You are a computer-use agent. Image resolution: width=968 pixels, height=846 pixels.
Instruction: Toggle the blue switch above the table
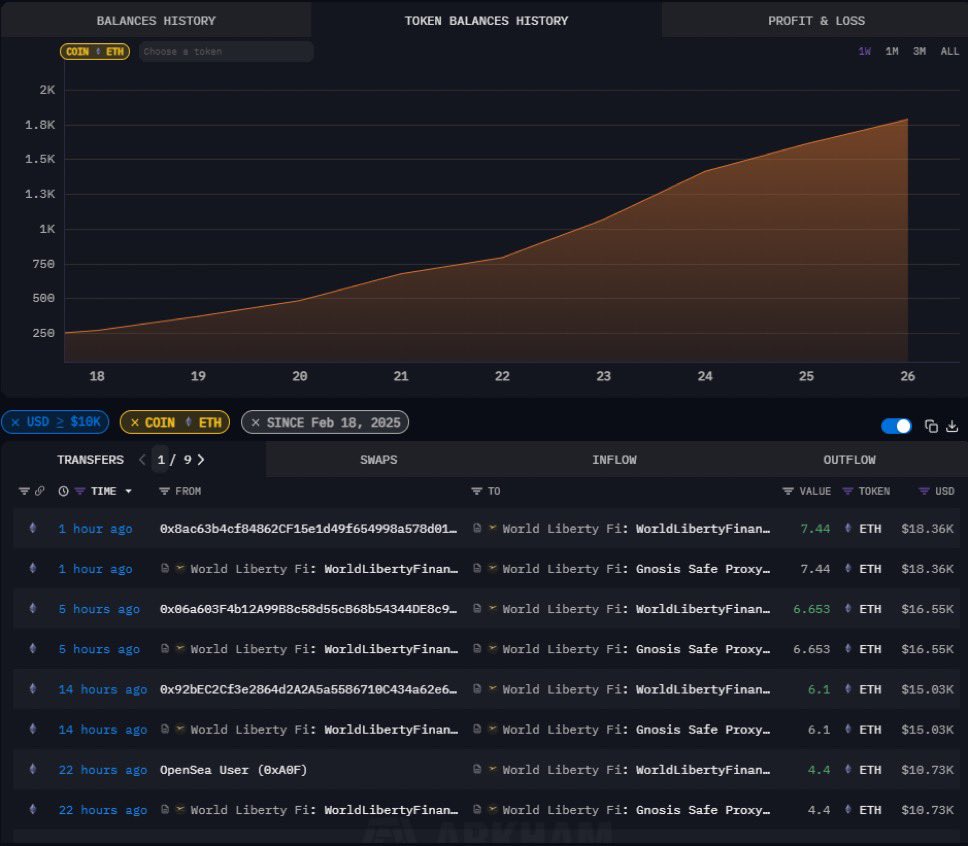pyautogui.click(x=896, y=426)
